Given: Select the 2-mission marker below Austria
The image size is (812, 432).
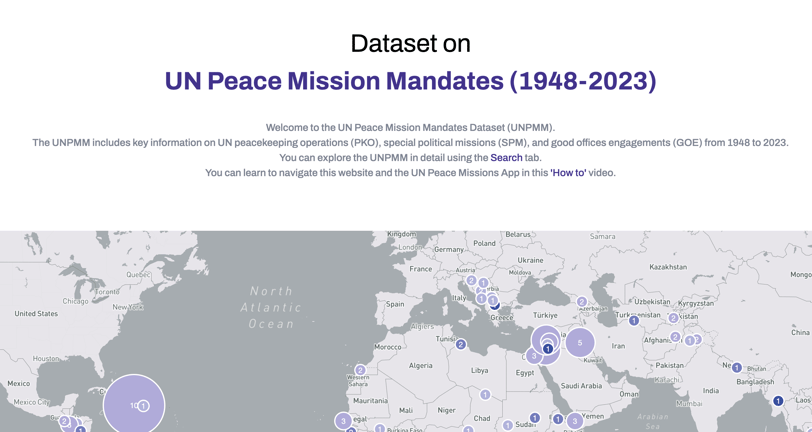Looking at the screenshot, I should [x=471, y=280].
